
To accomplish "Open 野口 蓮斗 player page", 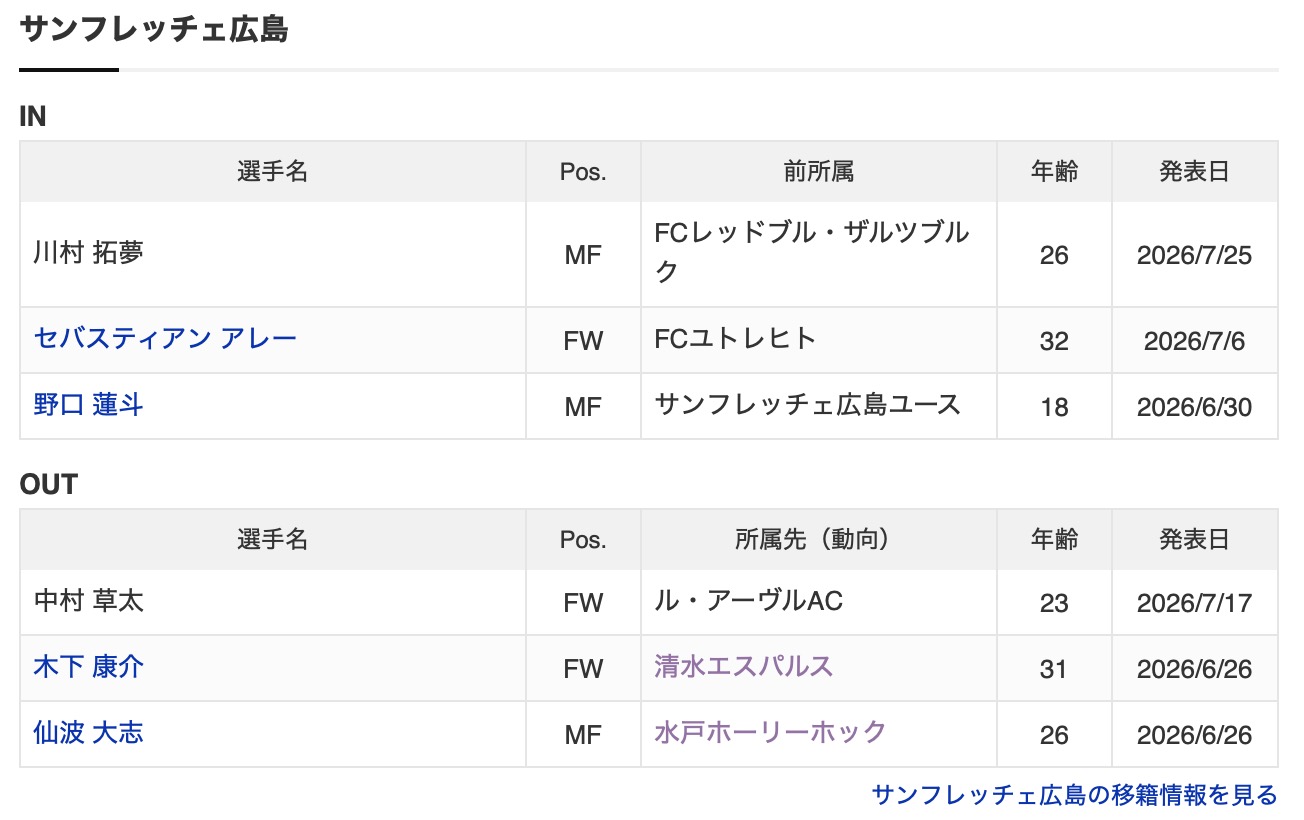I will (89, 404).
